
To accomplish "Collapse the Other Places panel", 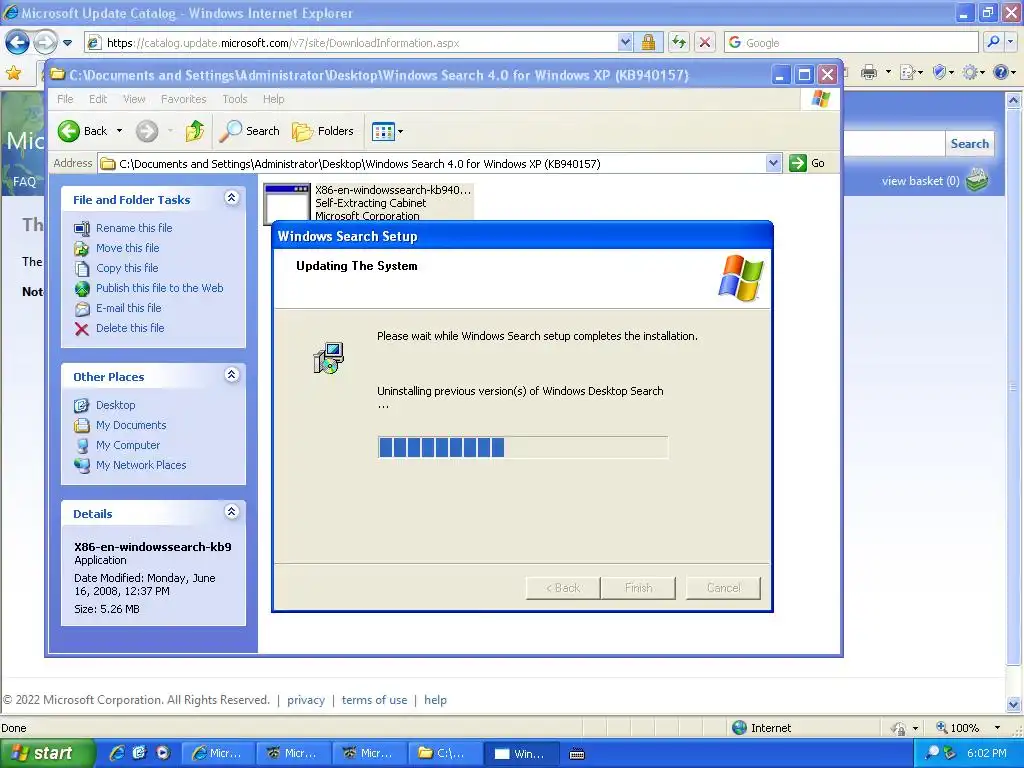I will tap(231, 375).
